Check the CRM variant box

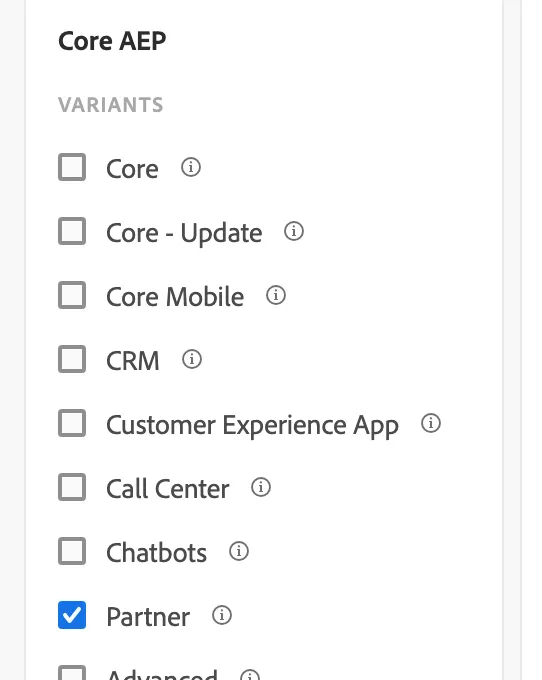[x=72, y=359]
